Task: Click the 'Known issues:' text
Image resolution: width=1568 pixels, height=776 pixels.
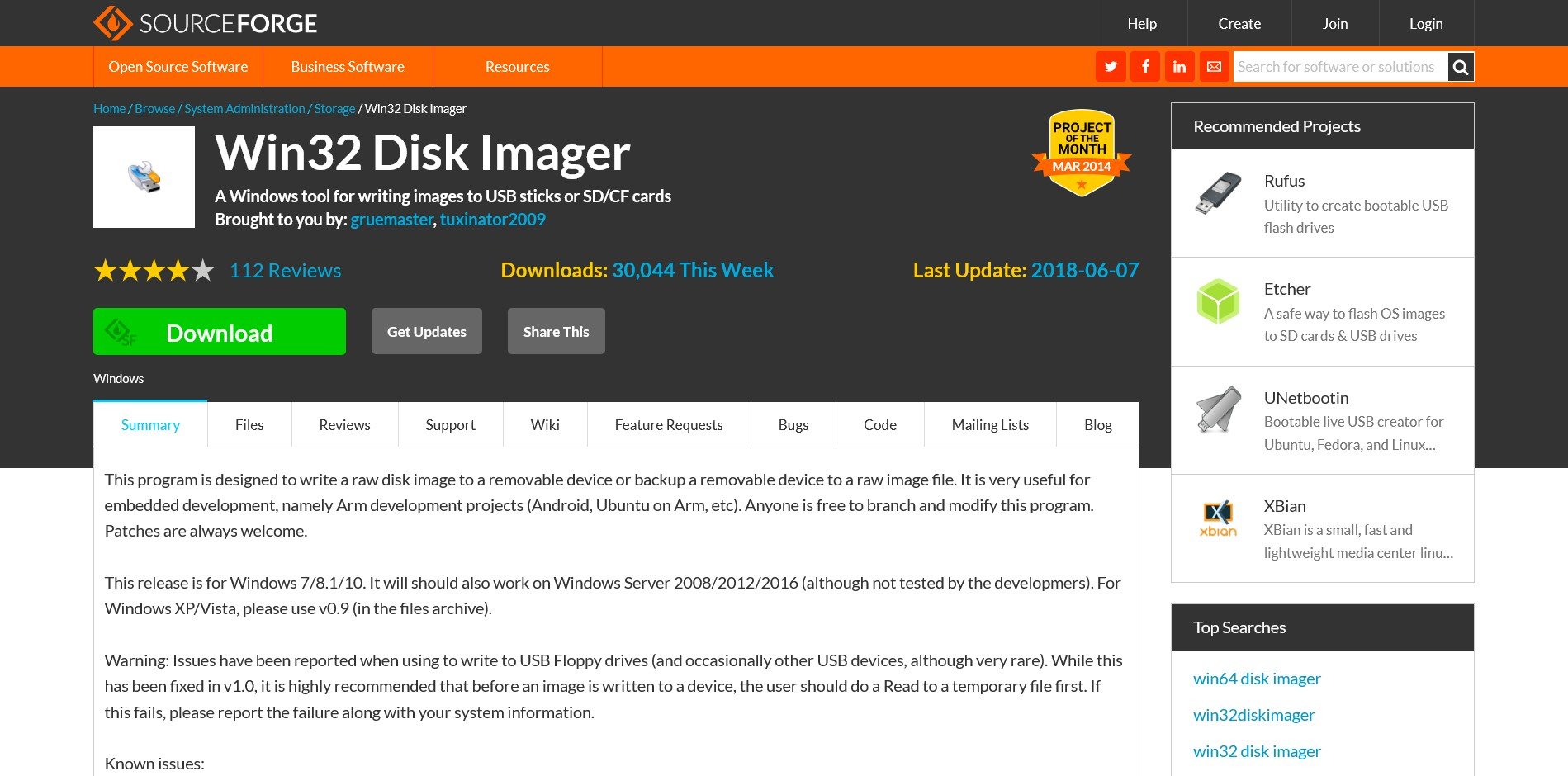Action: [154, 764]
